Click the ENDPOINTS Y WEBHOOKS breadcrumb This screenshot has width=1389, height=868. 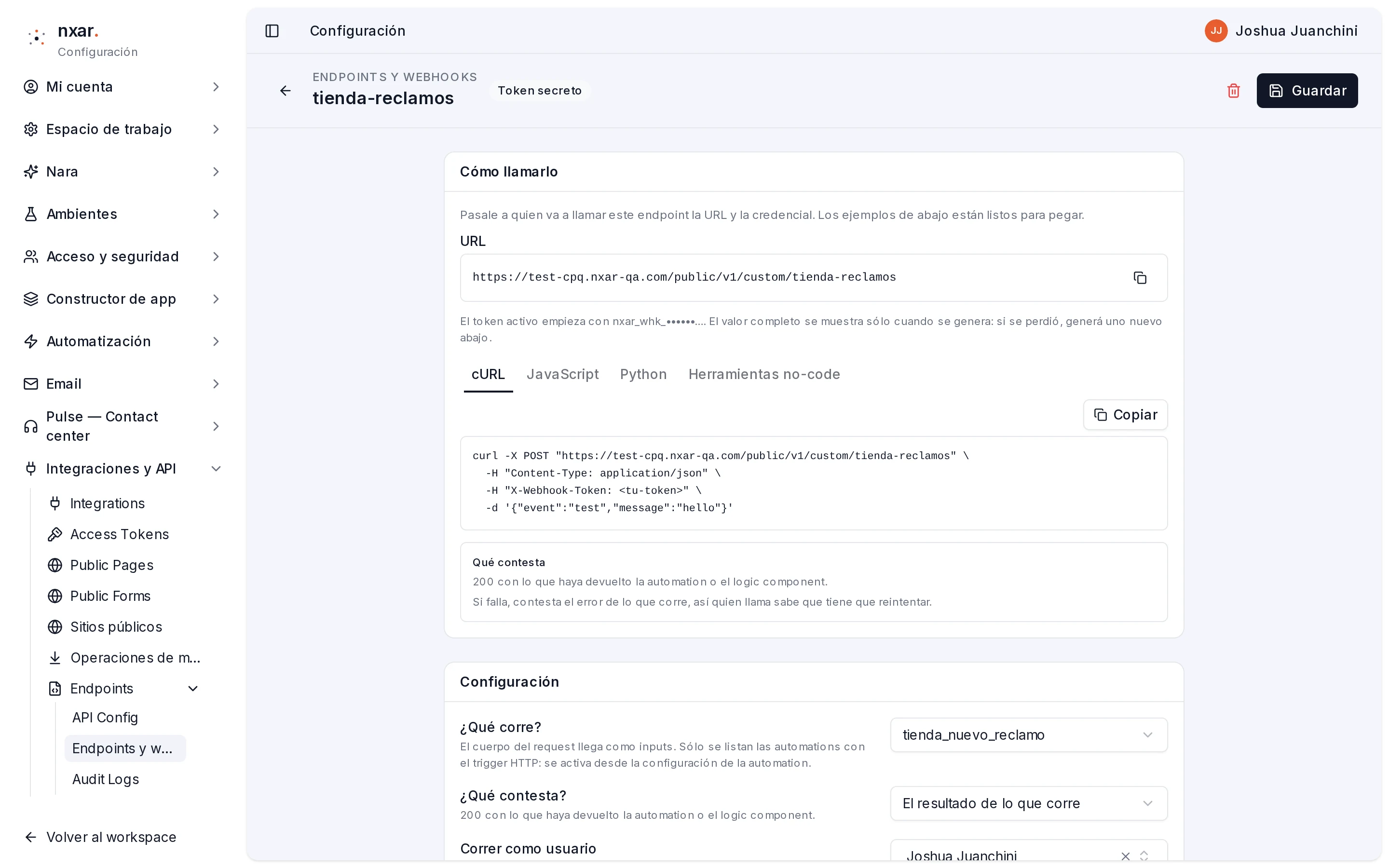[x=395, y=77]
